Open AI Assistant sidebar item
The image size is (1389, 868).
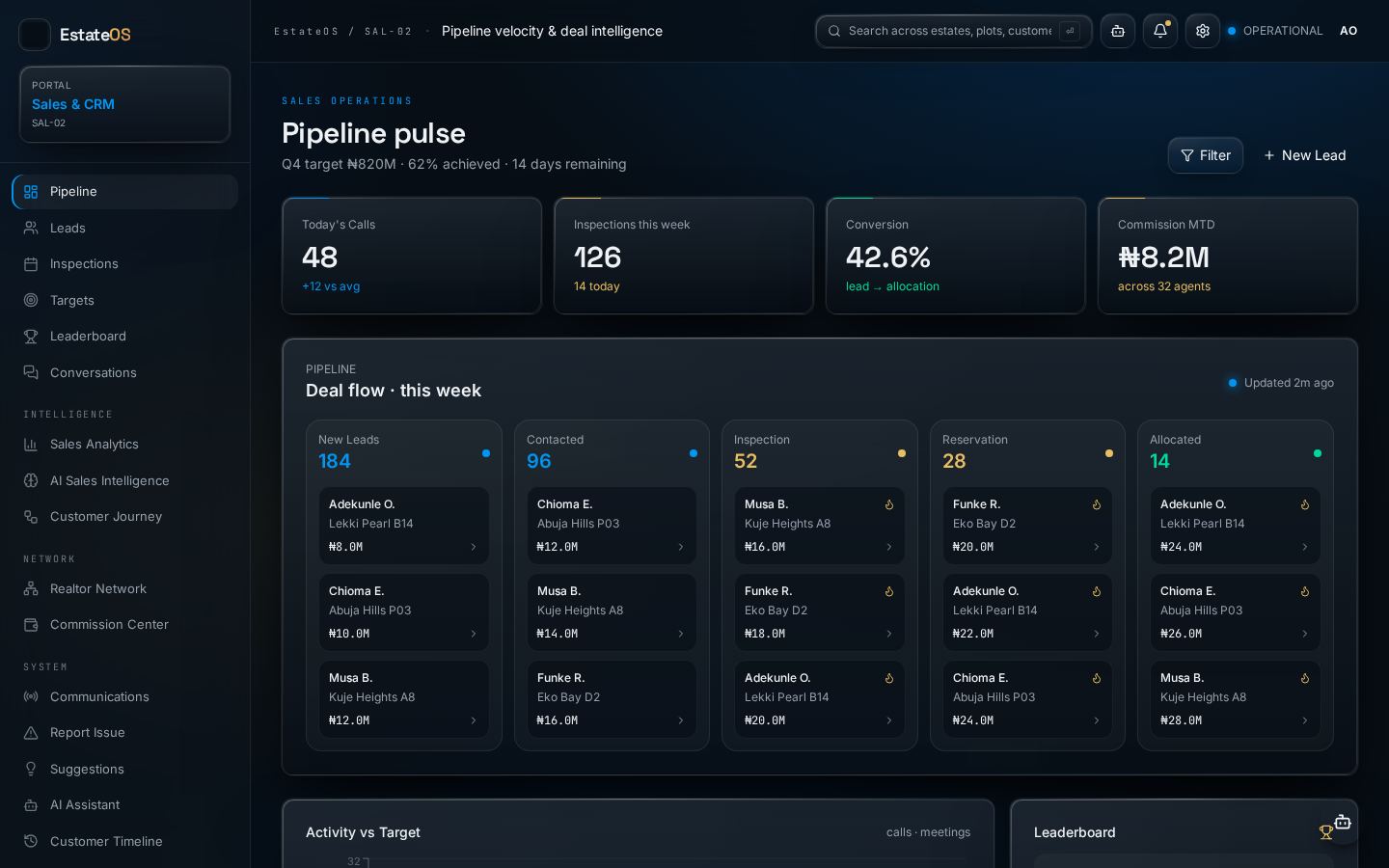[125, 805]
